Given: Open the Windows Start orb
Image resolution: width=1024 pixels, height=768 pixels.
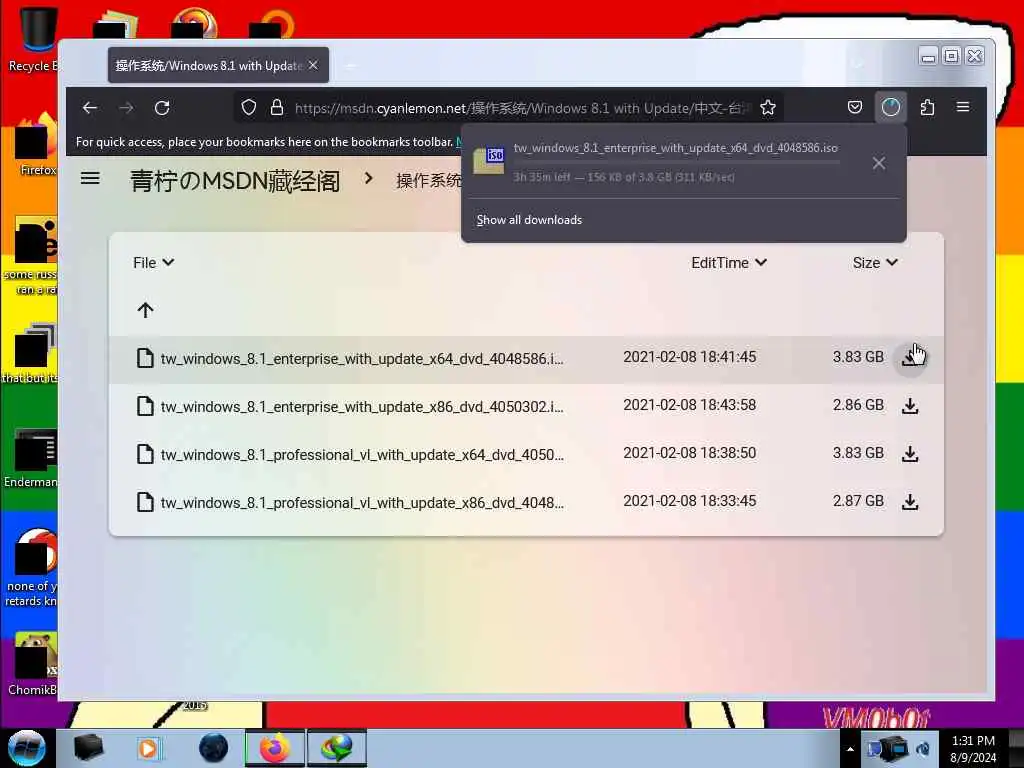Looking at the screenshot, I should click(x=27, y=748).
